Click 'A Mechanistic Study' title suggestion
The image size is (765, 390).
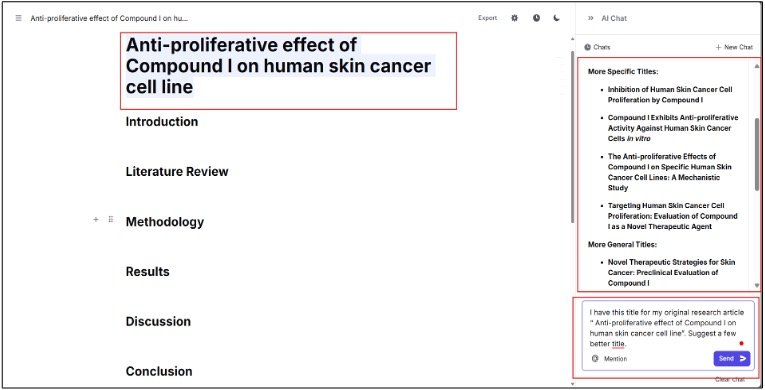pyautogui.click(x=669, y=172)
